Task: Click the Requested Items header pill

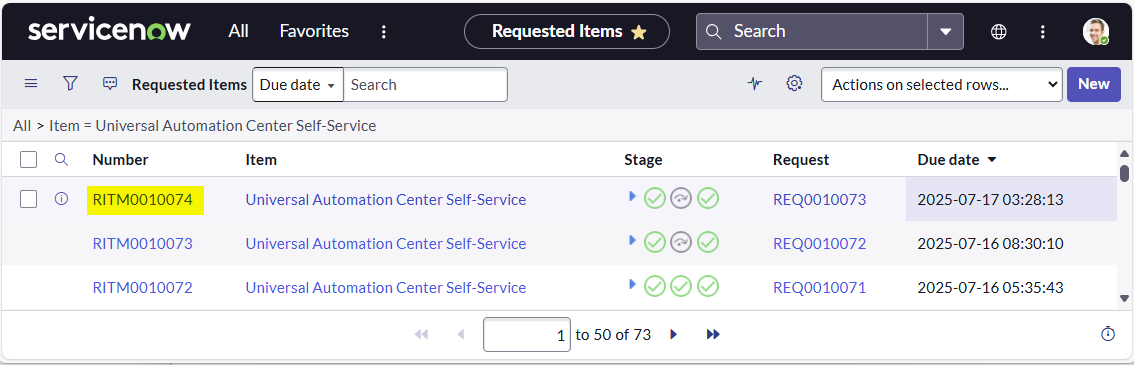Action: 566,31
